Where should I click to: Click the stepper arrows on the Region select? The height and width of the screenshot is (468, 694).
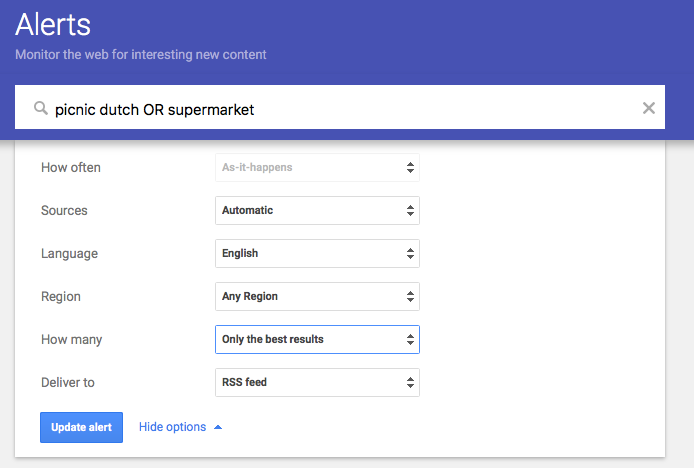tap(410, 297)
